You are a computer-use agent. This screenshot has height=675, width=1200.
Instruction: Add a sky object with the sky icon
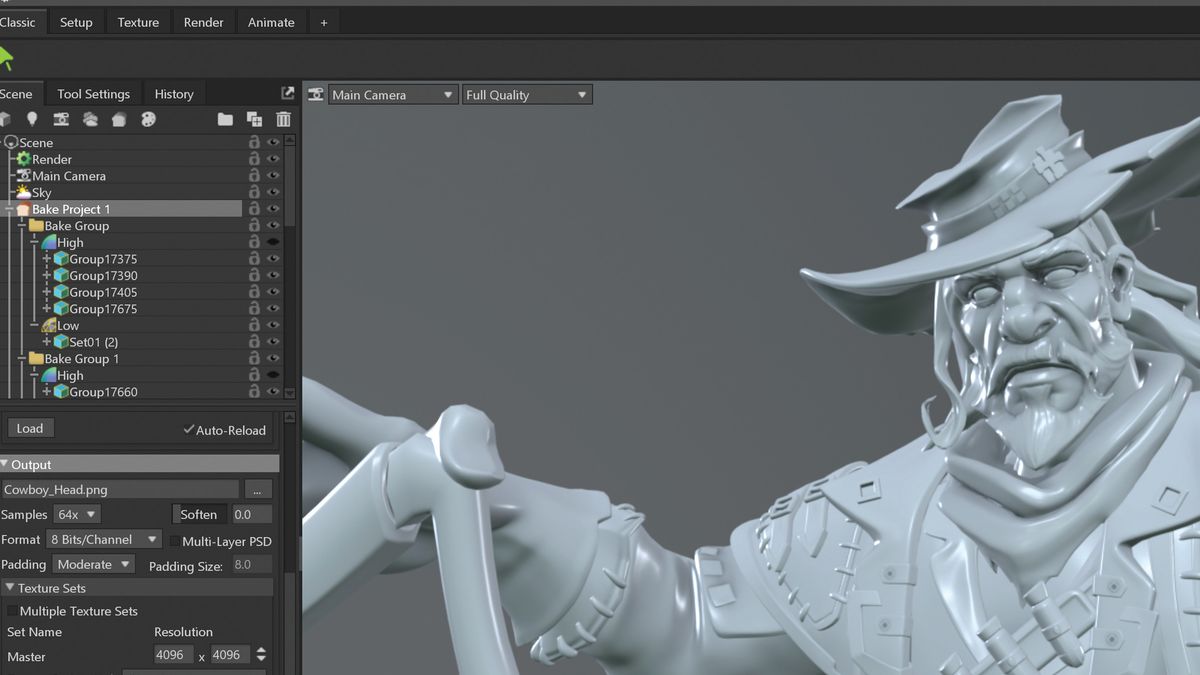coord(90,119)
